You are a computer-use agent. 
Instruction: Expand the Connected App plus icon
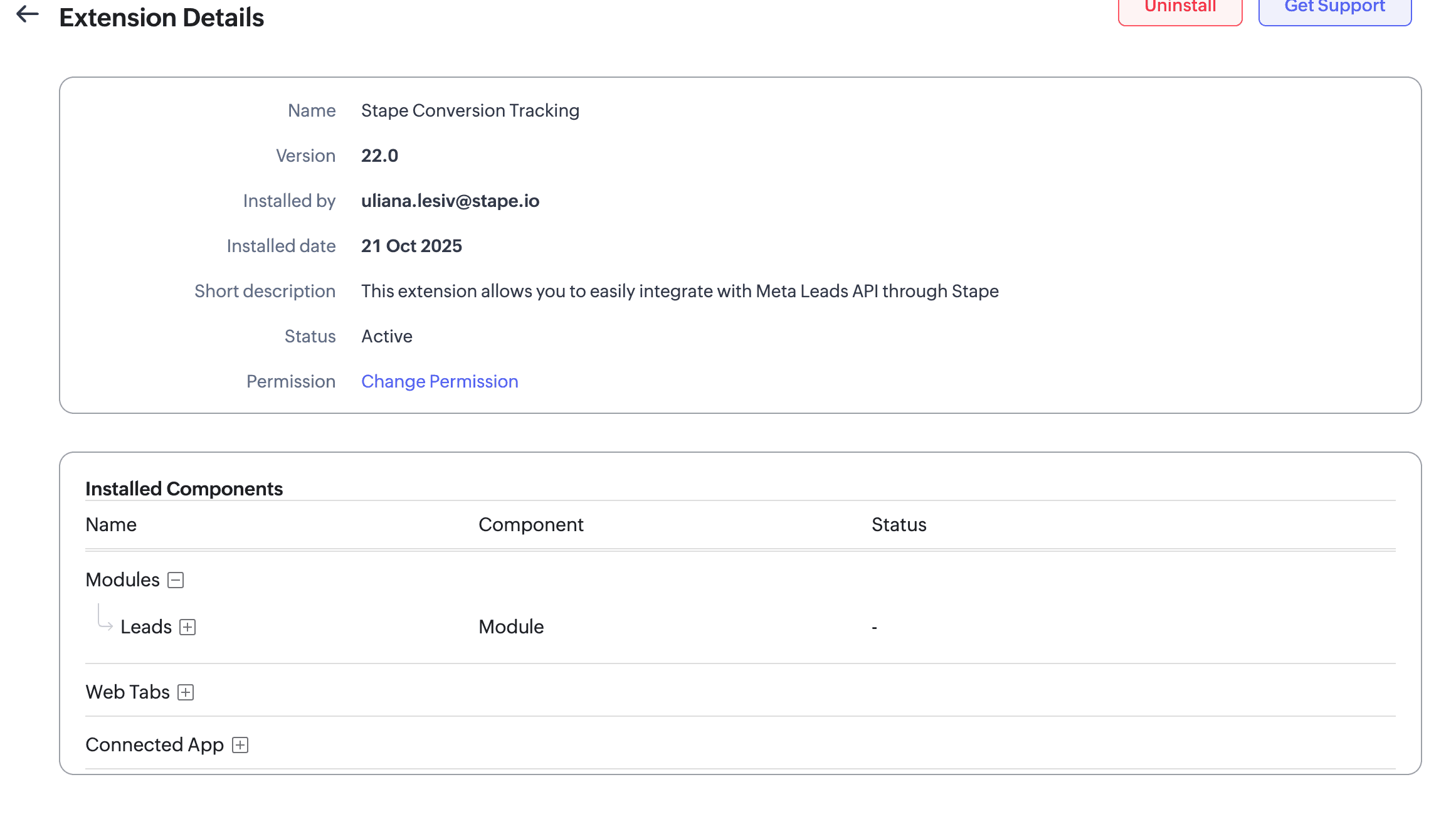240,745
